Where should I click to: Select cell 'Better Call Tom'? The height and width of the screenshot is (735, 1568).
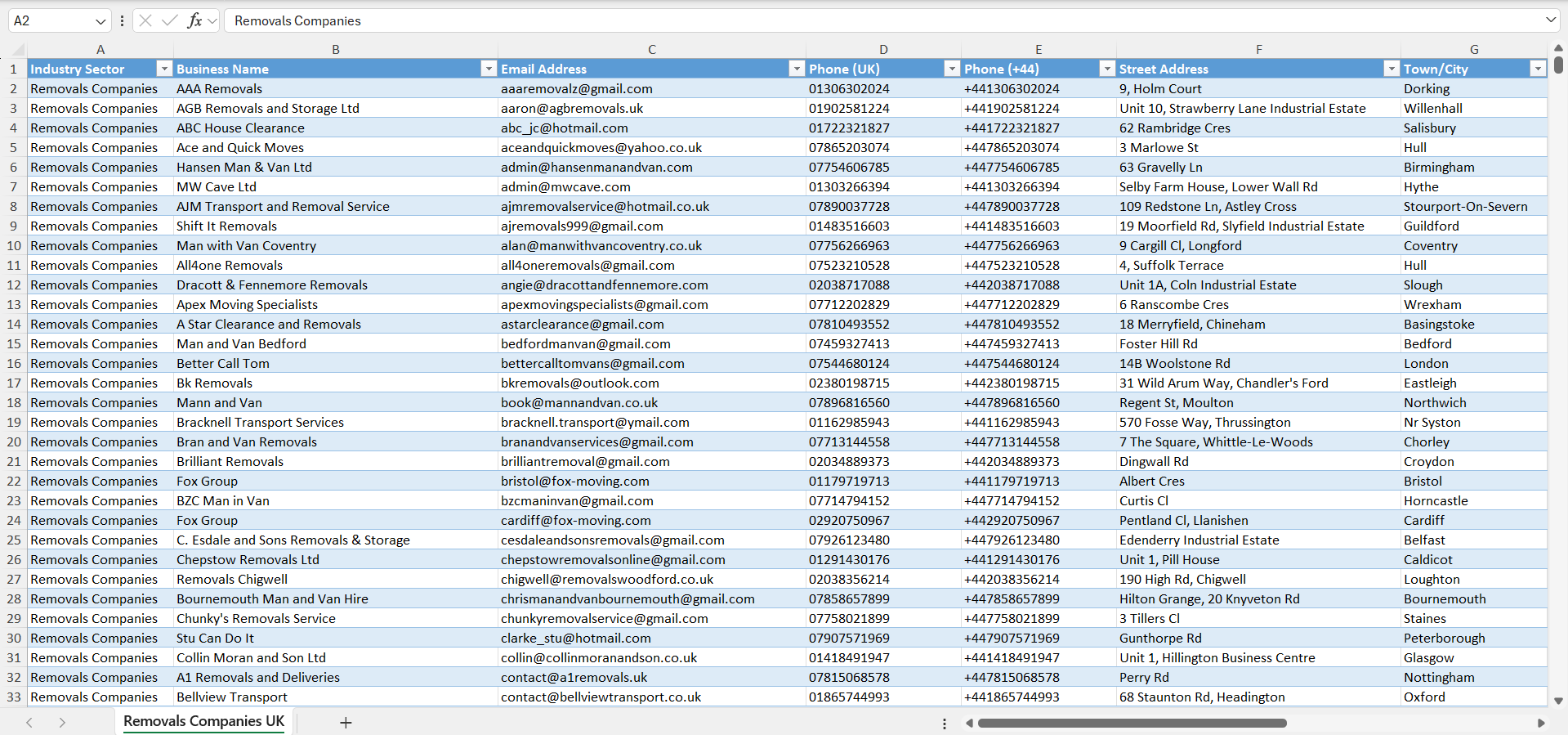click(336, 363)
